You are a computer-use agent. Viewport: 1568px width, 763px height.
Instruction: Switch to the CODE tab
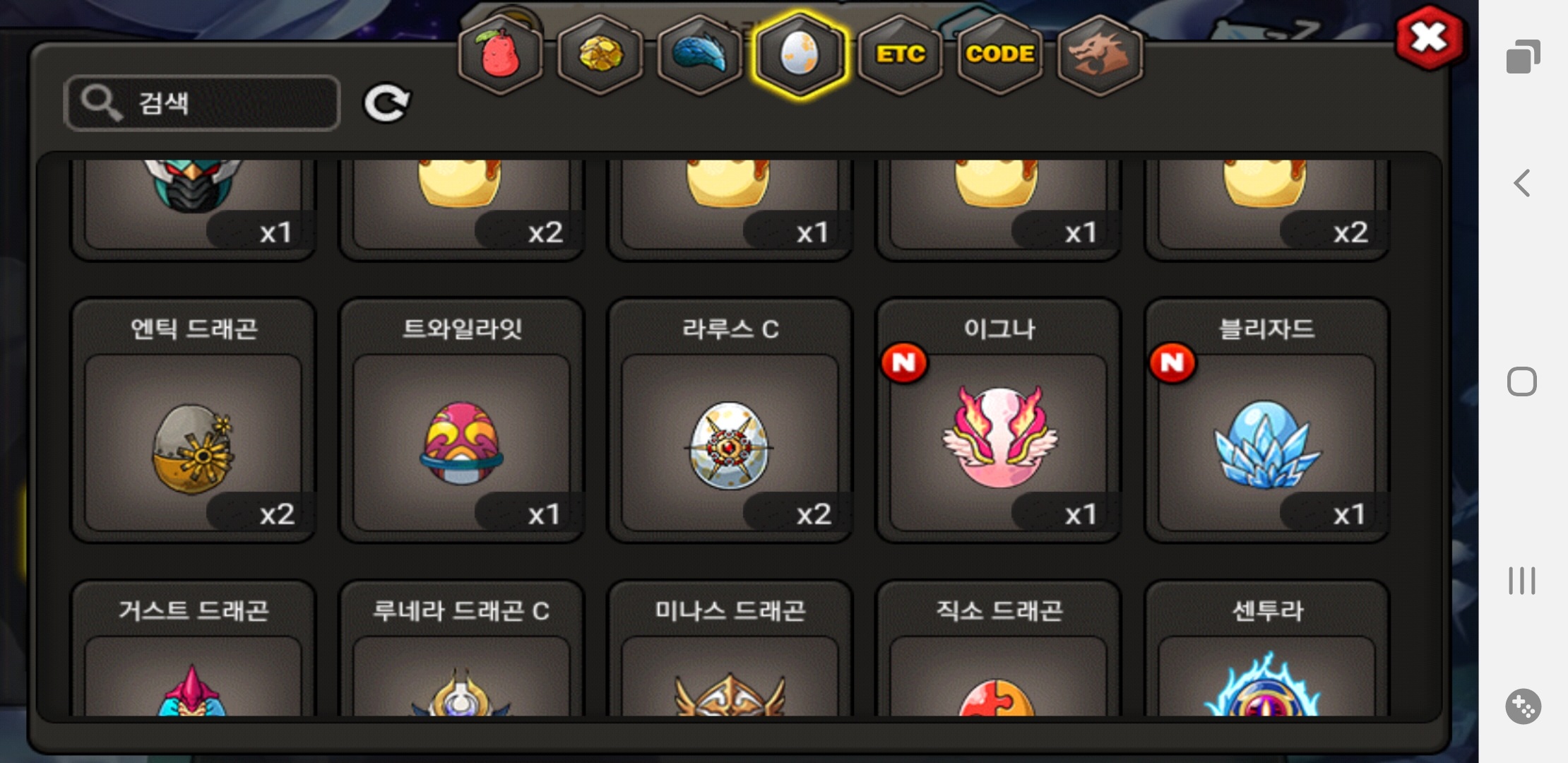tap(1000, 55)
